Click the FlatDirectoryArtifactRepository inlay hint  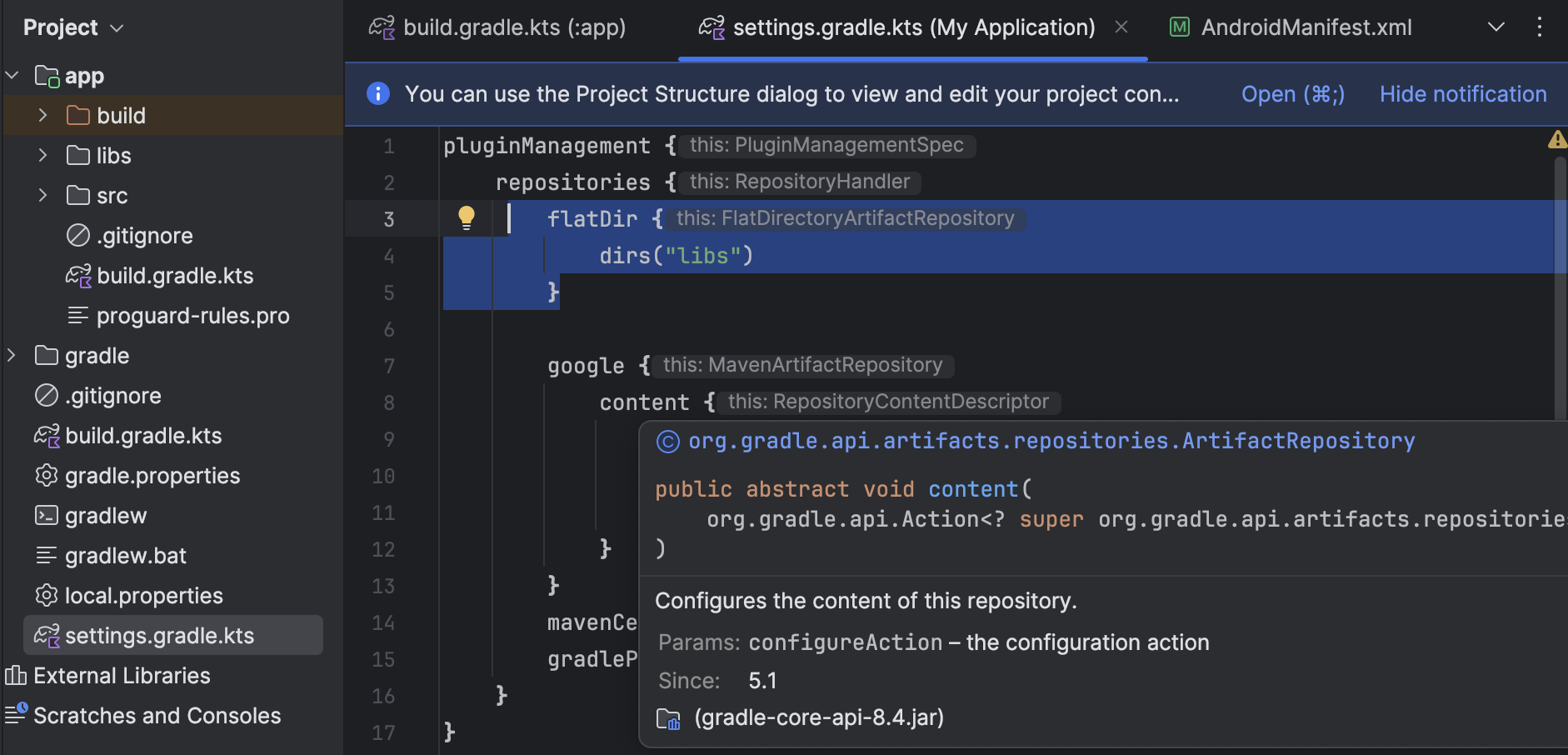pyautogui.click(x=846, y=218)
